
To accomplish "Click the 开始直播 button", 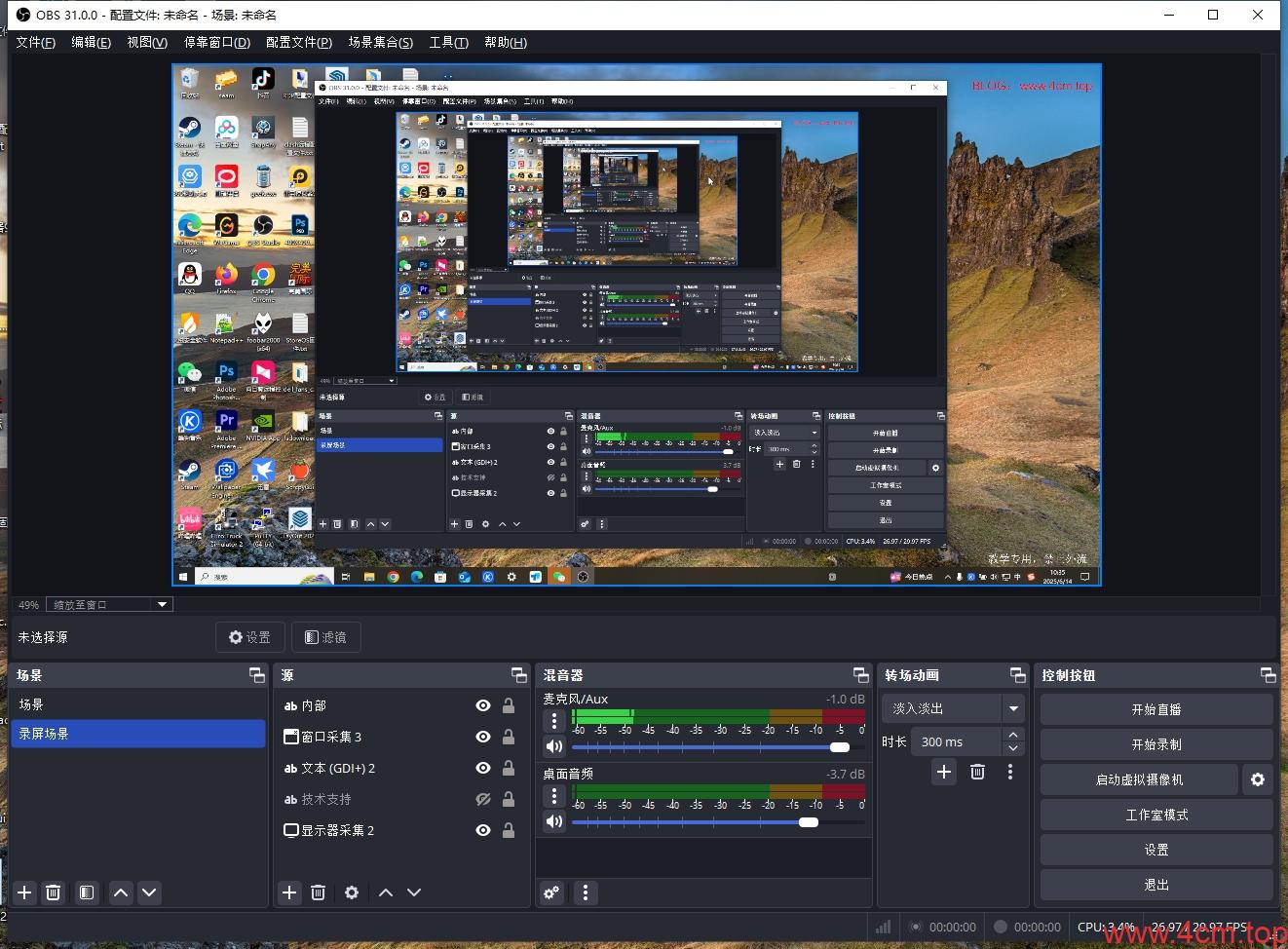I will click(x=1155, y=709).
